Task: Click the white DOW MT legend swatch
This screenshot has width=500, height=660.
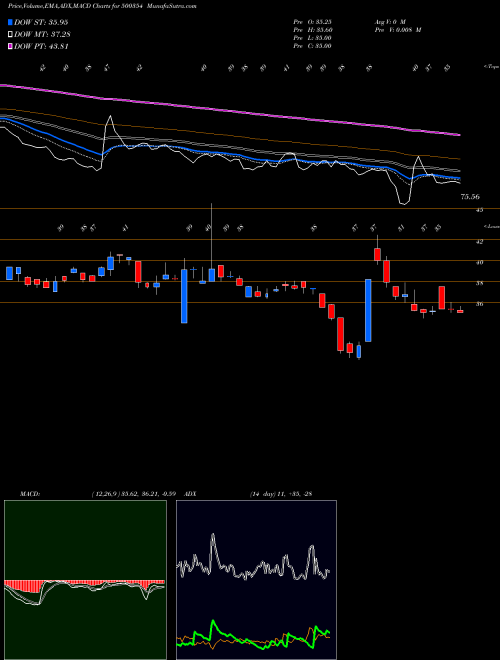Action: coord(10,34)
